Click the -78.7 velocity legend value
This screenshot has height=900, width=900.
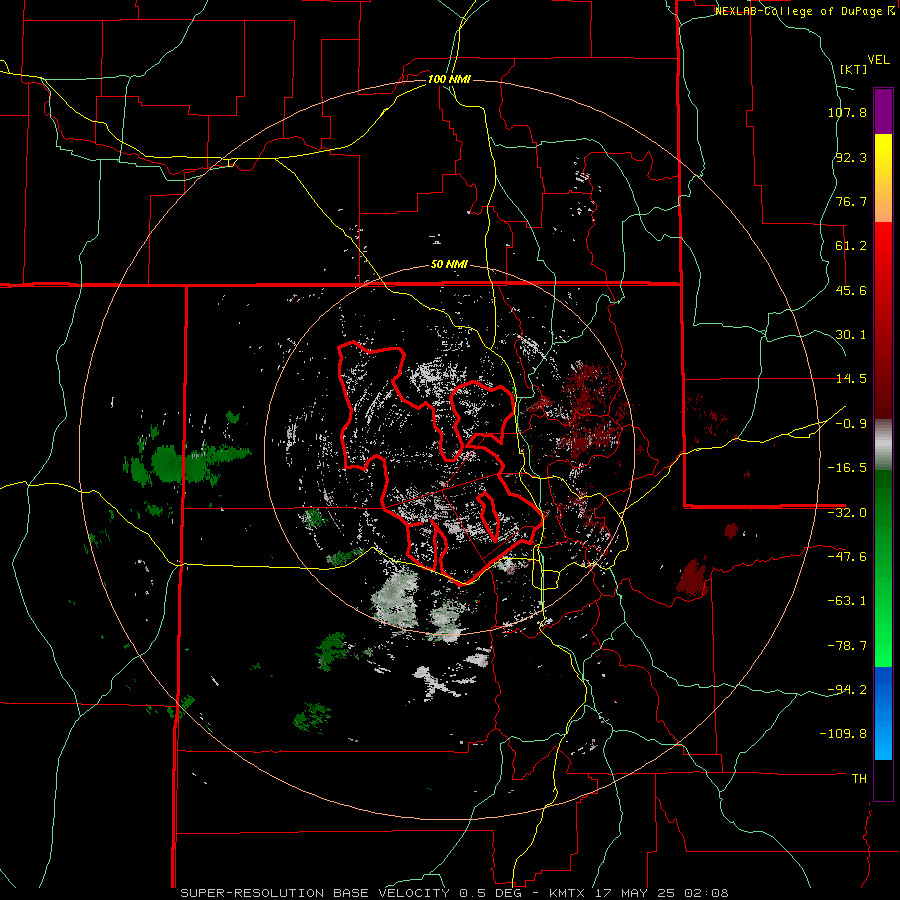tap(847, 646)
